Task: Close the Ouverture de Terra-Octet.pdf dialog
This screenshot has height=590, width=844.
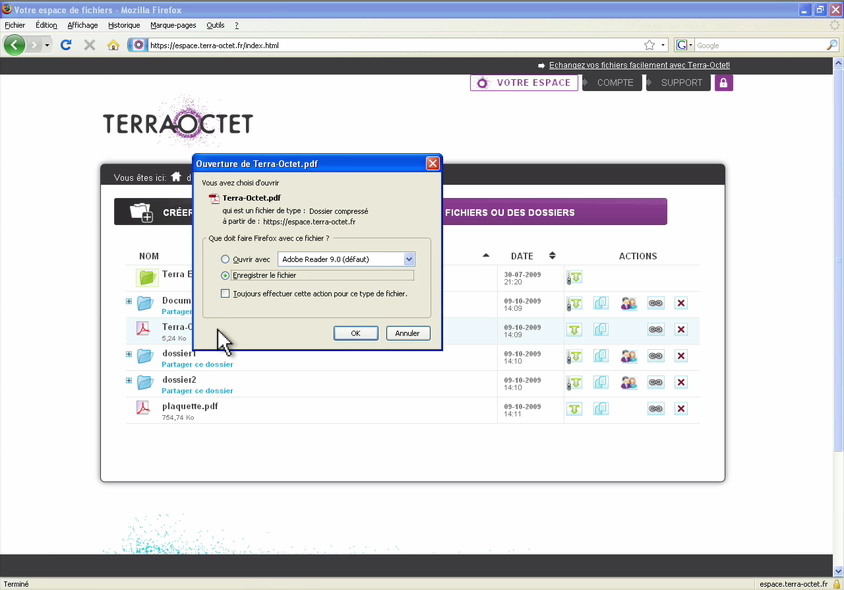Action: point(433,164)
